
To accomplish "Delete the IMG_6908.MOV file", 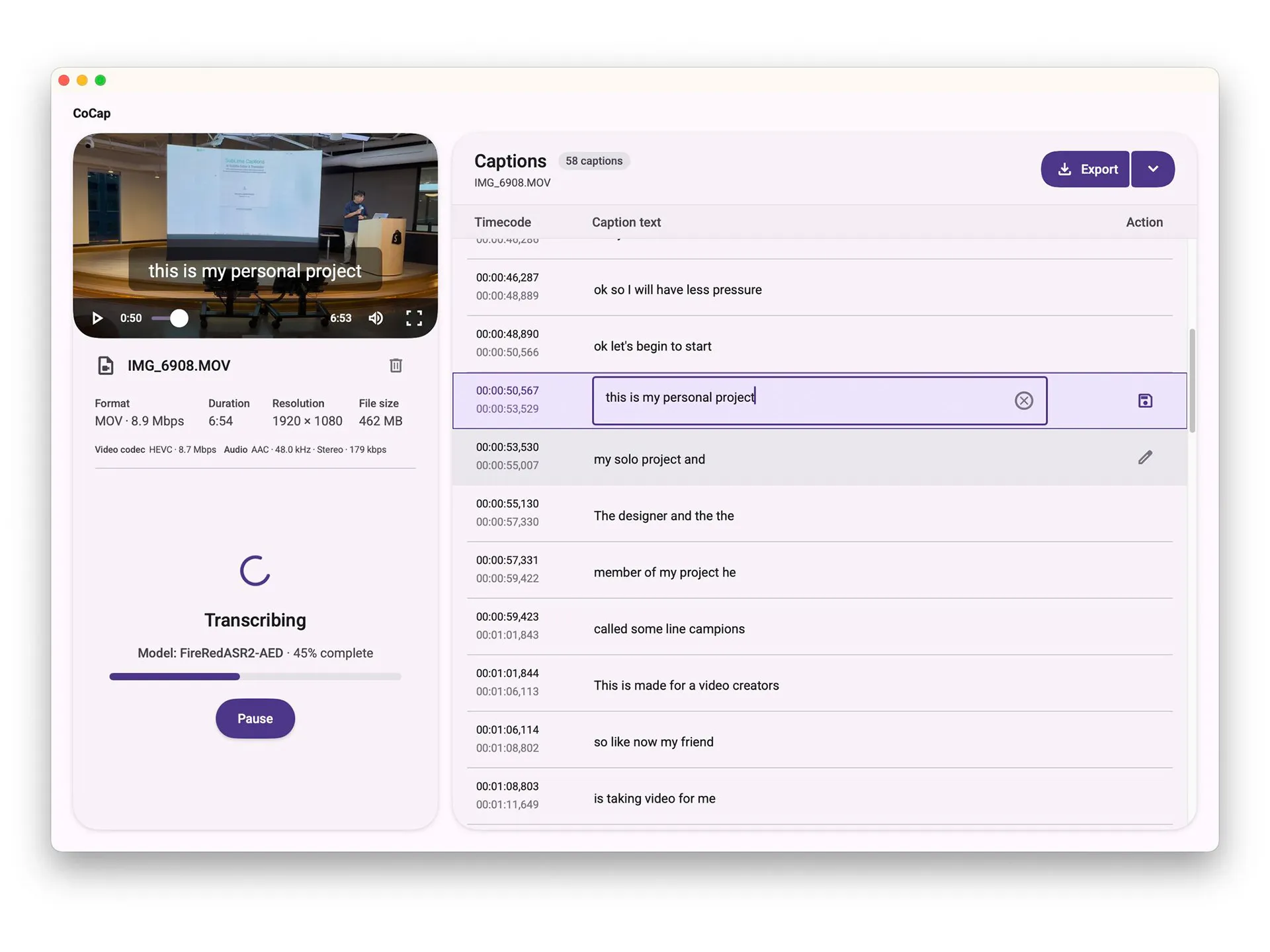I will click(396, 365).
